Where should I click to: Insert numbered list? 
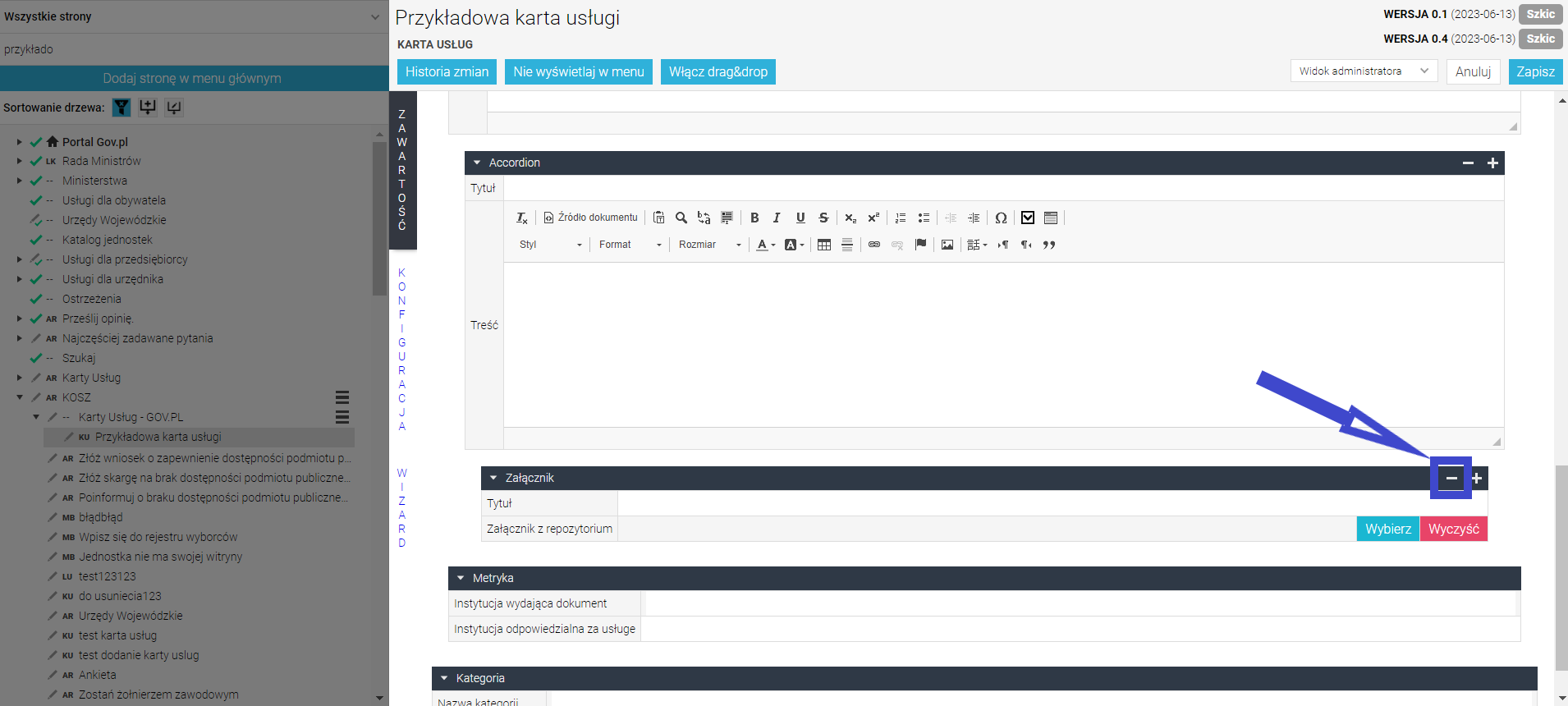click(x=901, y=218)
